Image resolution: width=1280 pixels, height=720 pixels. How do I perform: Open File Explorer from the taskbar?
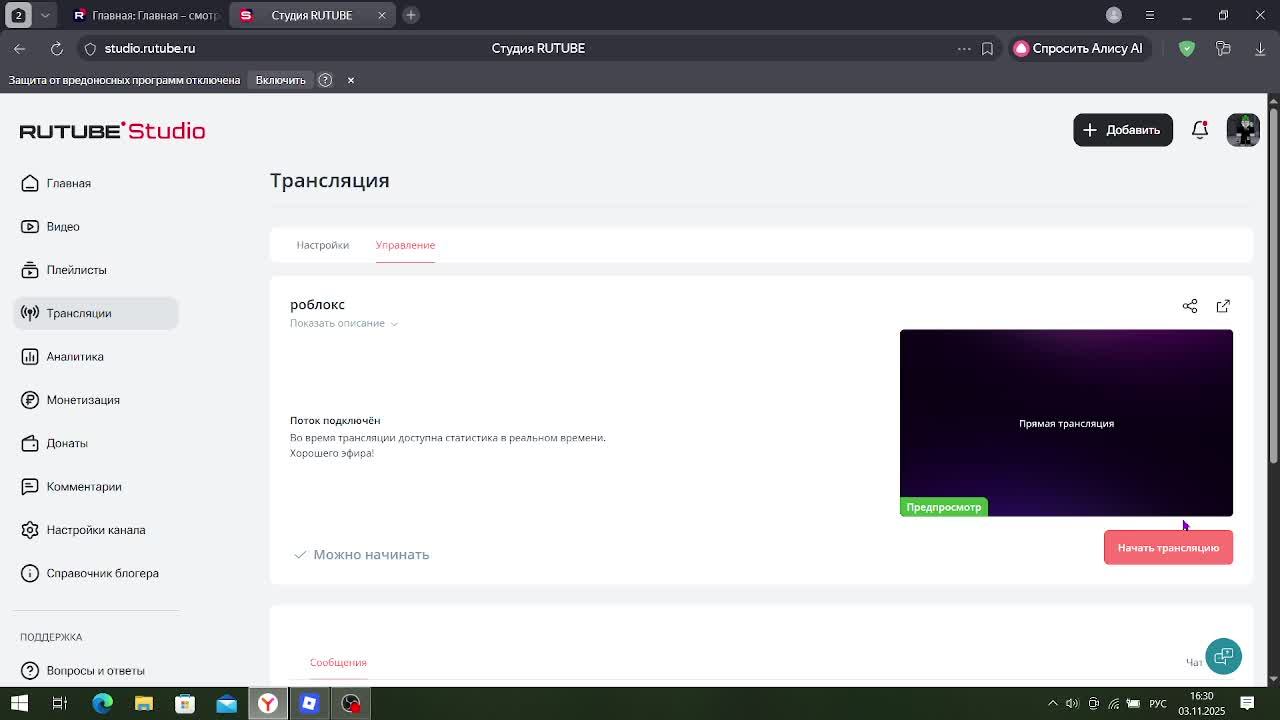144,703
